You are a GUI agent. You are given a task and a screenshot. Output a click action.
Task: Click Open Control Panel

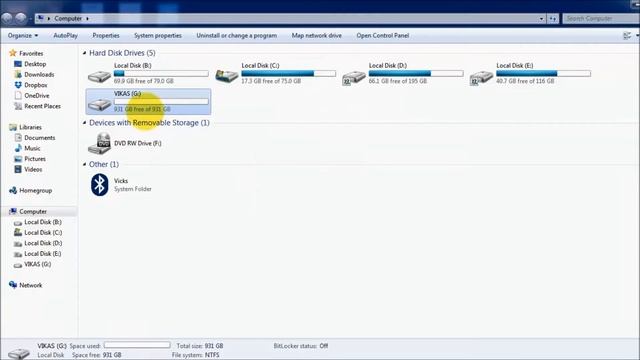tap(382, 36)
